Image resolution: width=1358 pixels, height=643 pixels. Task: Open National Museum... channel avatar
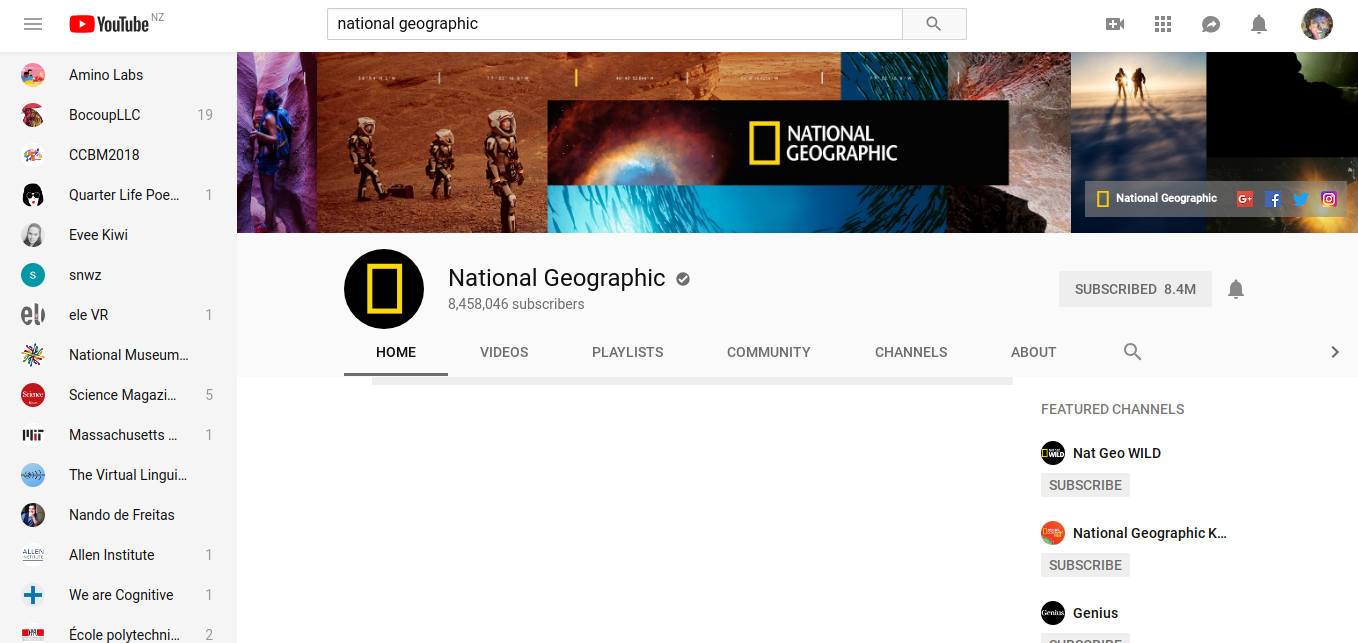[x=33, y=355]
